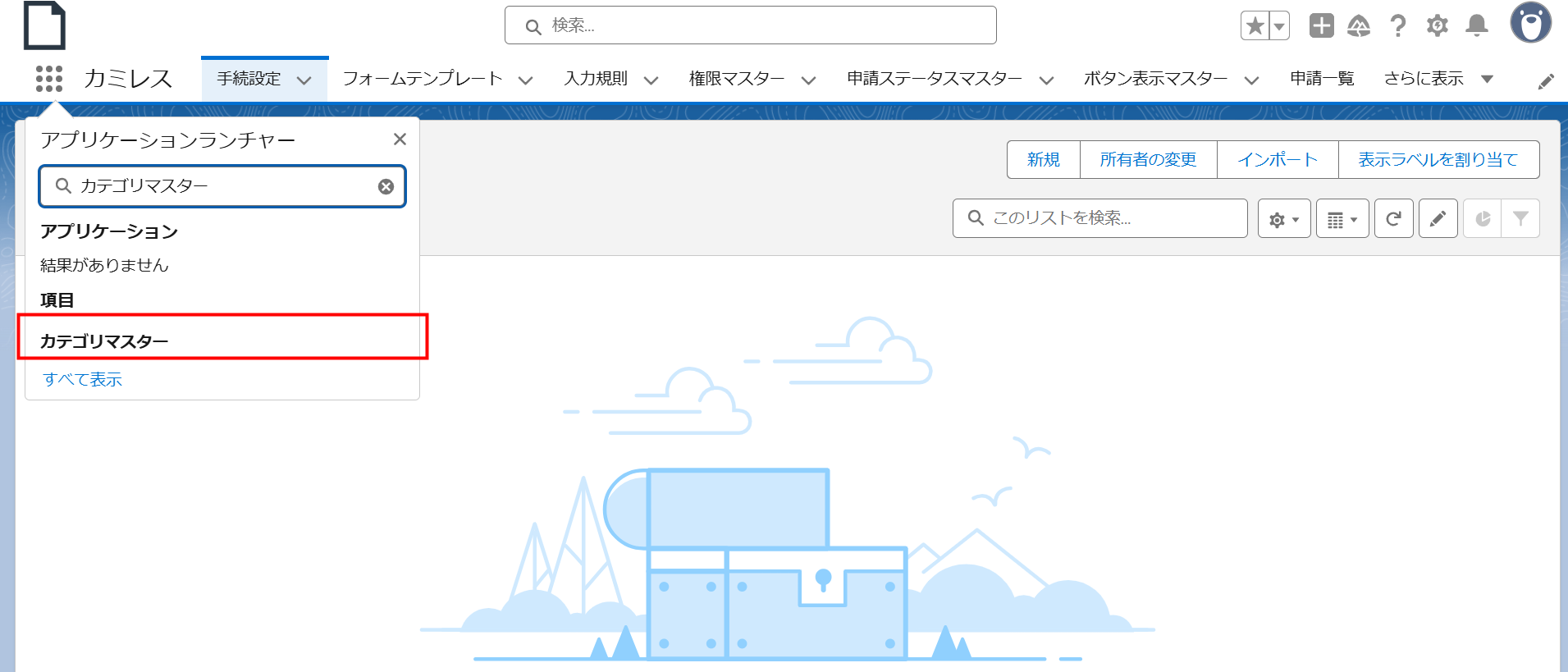This screenshot has width=1568, height=672.
Task: Open the 申請ステータスマスター tab
Action: (x=935, y=79)
